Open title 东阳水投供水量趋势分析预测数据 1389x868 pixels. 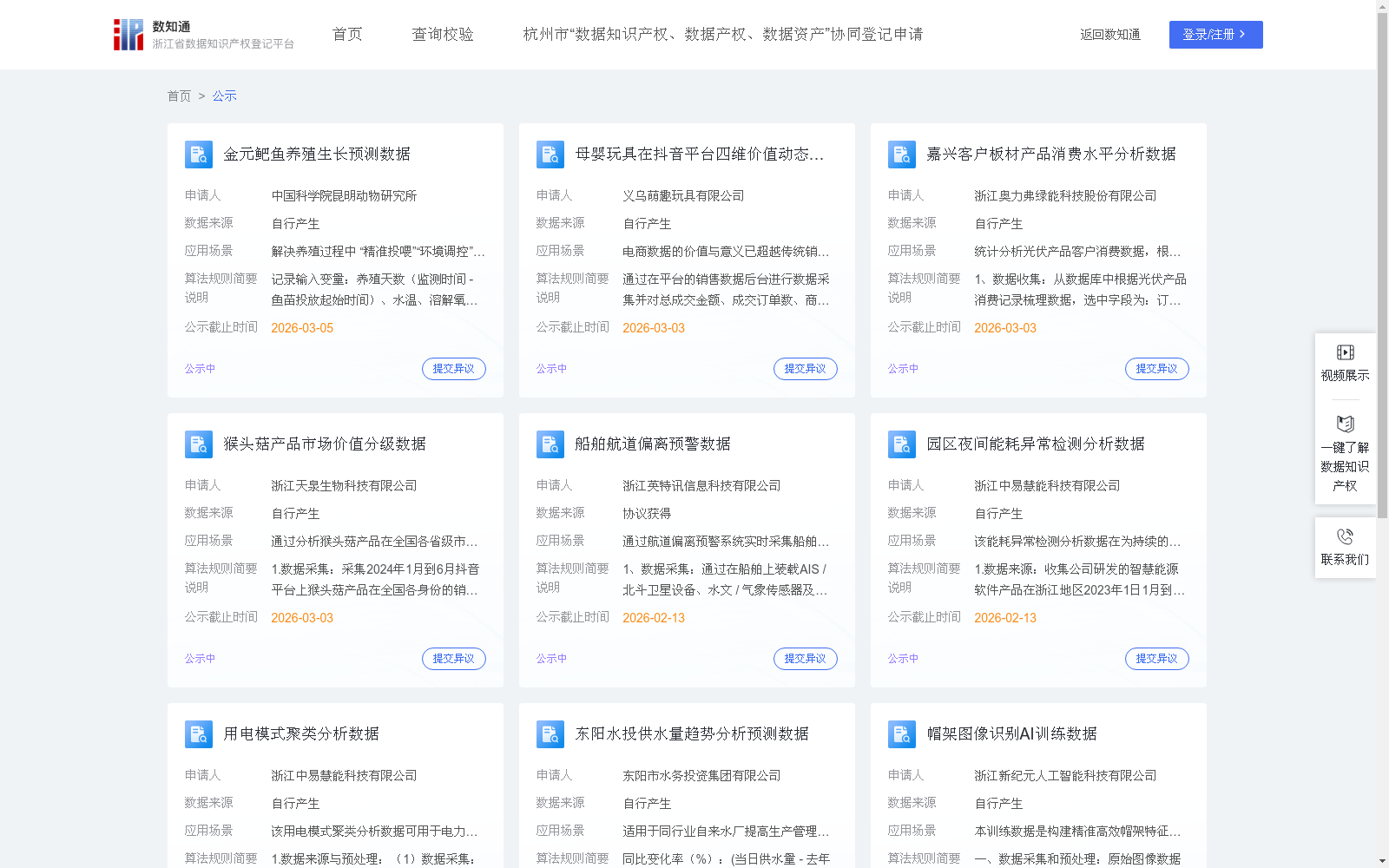tap(692, 734)
